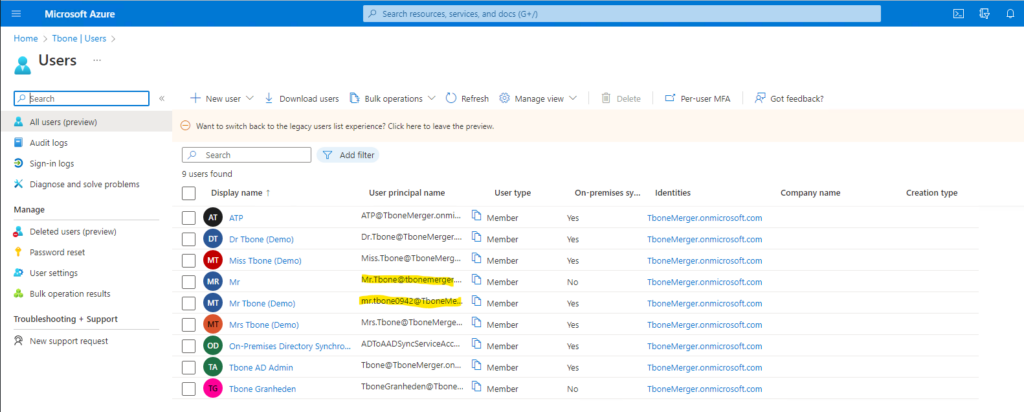This screenshot has height=412, width=1024.
Task: Click the TA avatar for Tbone AD Admin
Action: pos(213,367)
